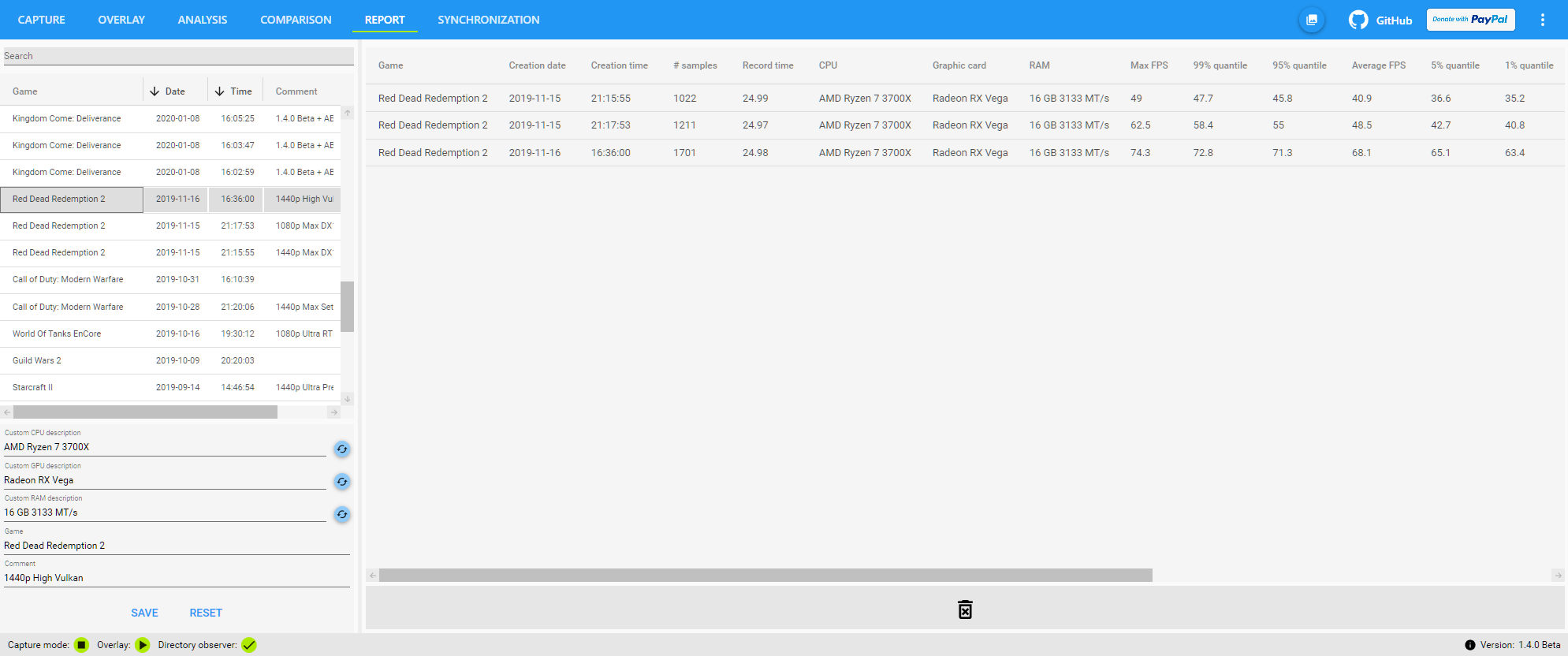Switch to the OVERLAY tab
The height and width of the screenshot is (656, 1568).
coord(121,20)
